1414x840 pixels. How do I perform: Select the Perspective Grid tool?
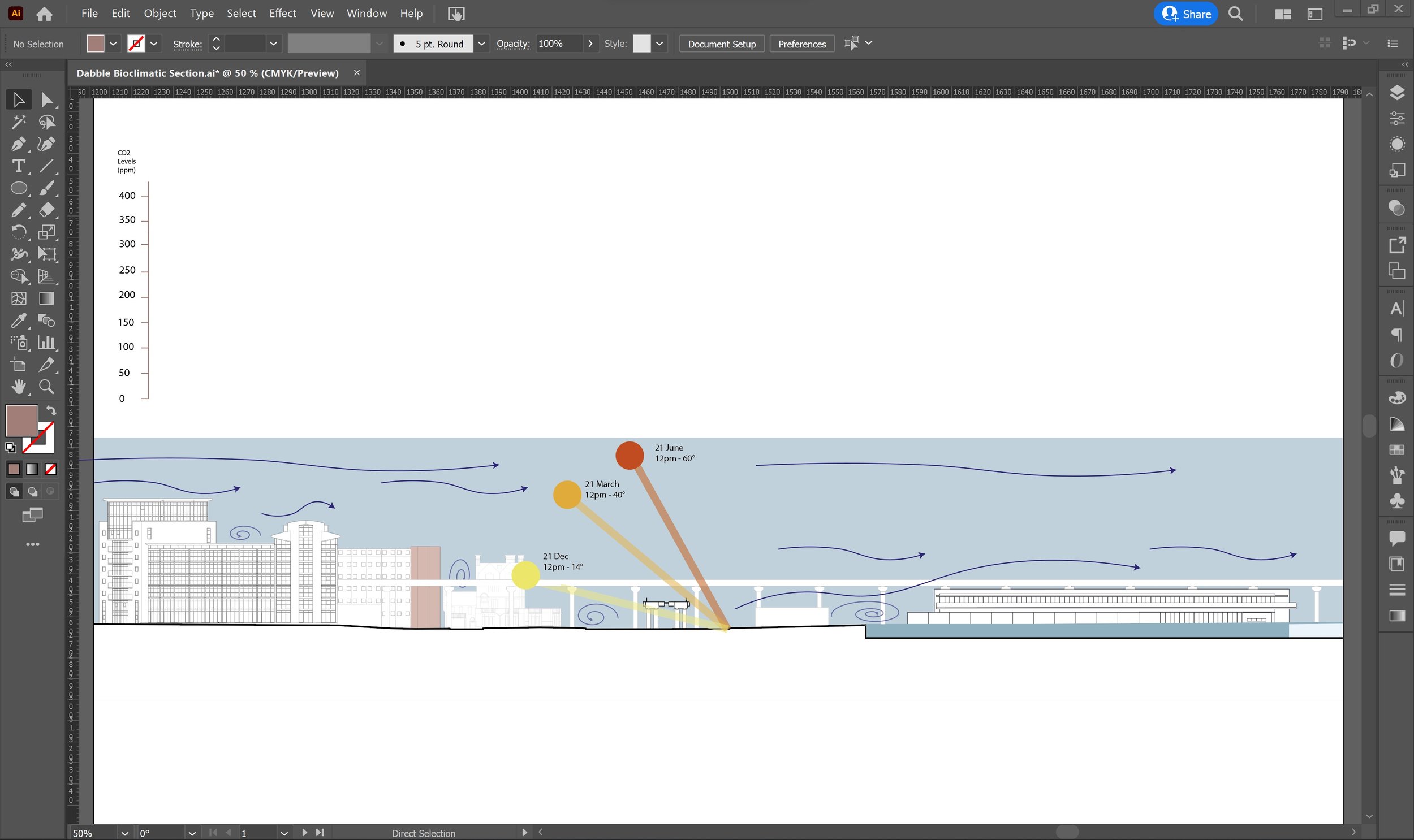(46, 276)
